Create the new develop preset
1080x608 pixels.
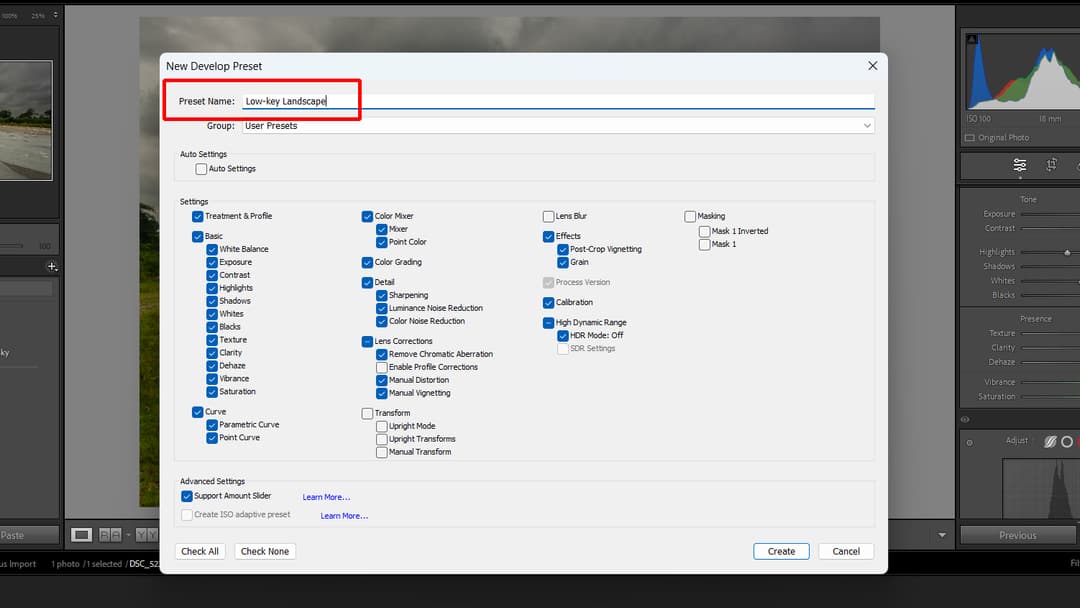coord(781,552)
